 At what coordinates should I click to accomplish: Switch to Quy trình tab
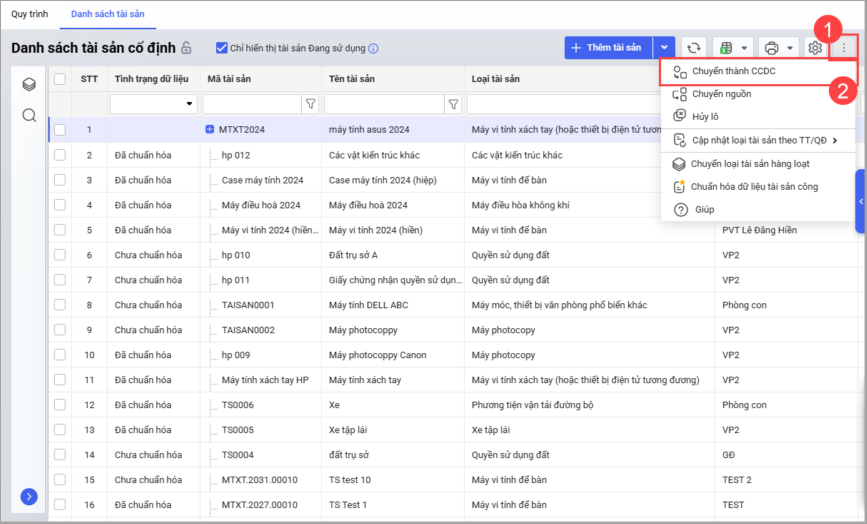[30, 14]
